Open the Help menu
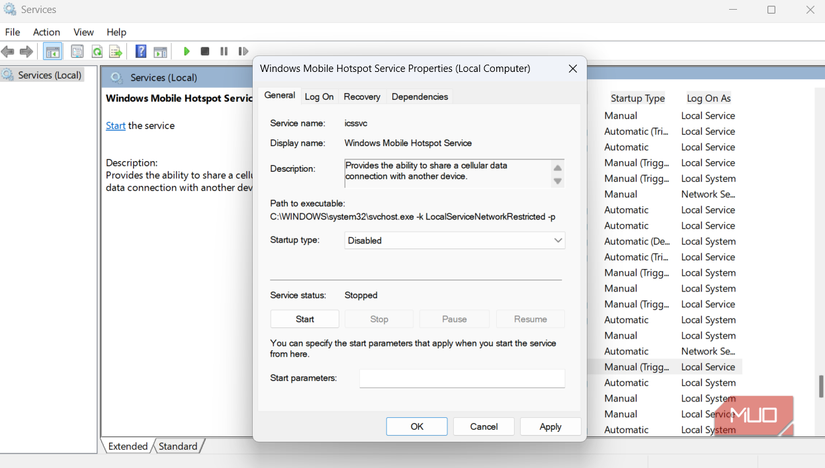Screen dimensions: 825x468 tap(116, 32)
